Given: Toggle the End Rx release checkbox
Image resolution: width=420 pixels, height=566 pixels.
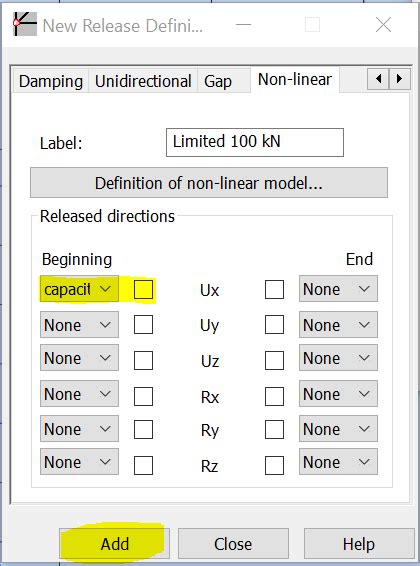Looking at the screenshot, I should [274, 397].
